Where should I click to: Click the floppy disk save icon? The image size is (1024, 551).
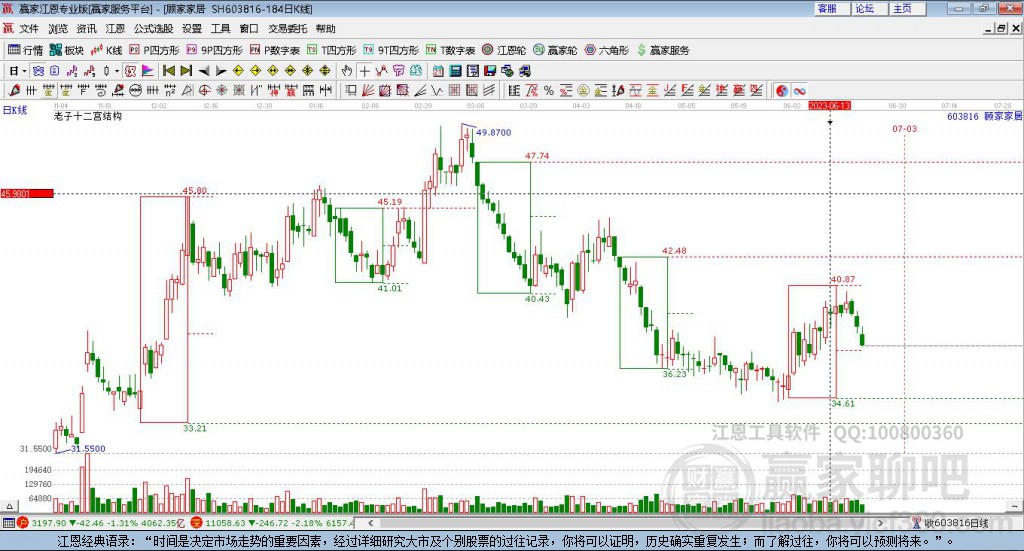coord(489,71)
